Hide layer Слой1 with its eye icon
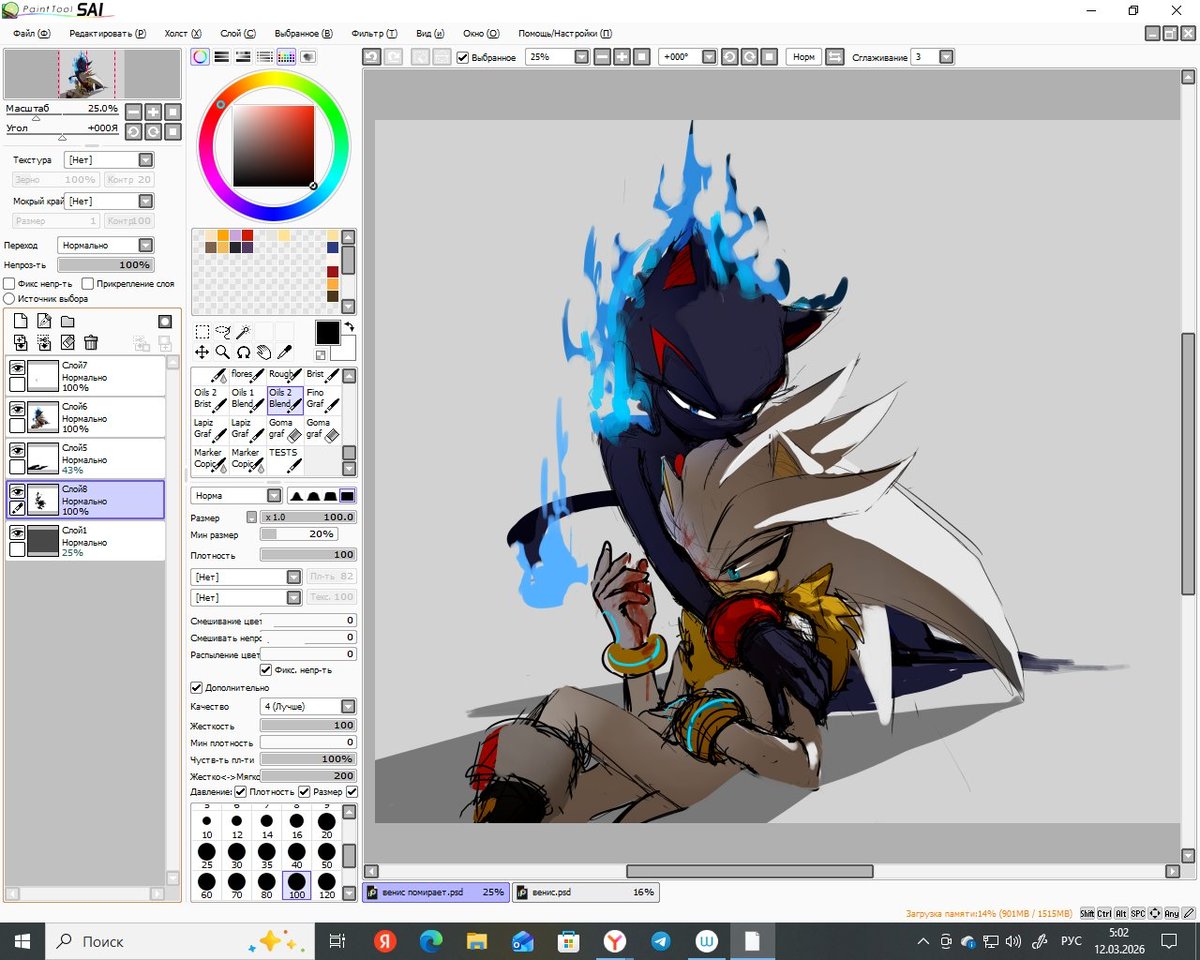The height and width of the screenshot is (960, 1200). pyautogui.click(x=17, y=533)
